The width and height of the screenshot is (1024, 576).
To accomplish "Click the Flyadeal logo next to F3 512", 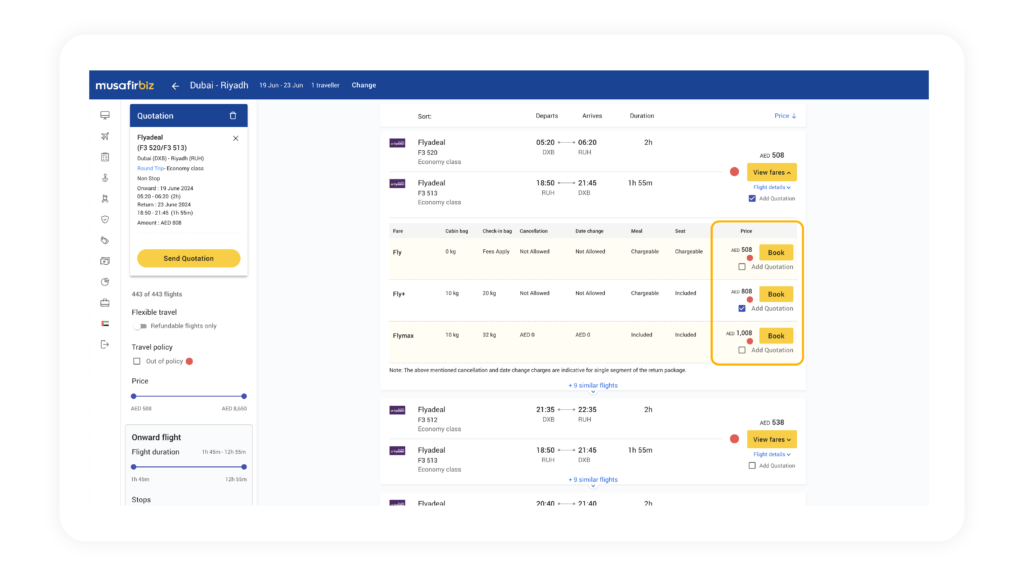I will click(x=397, y=410).
